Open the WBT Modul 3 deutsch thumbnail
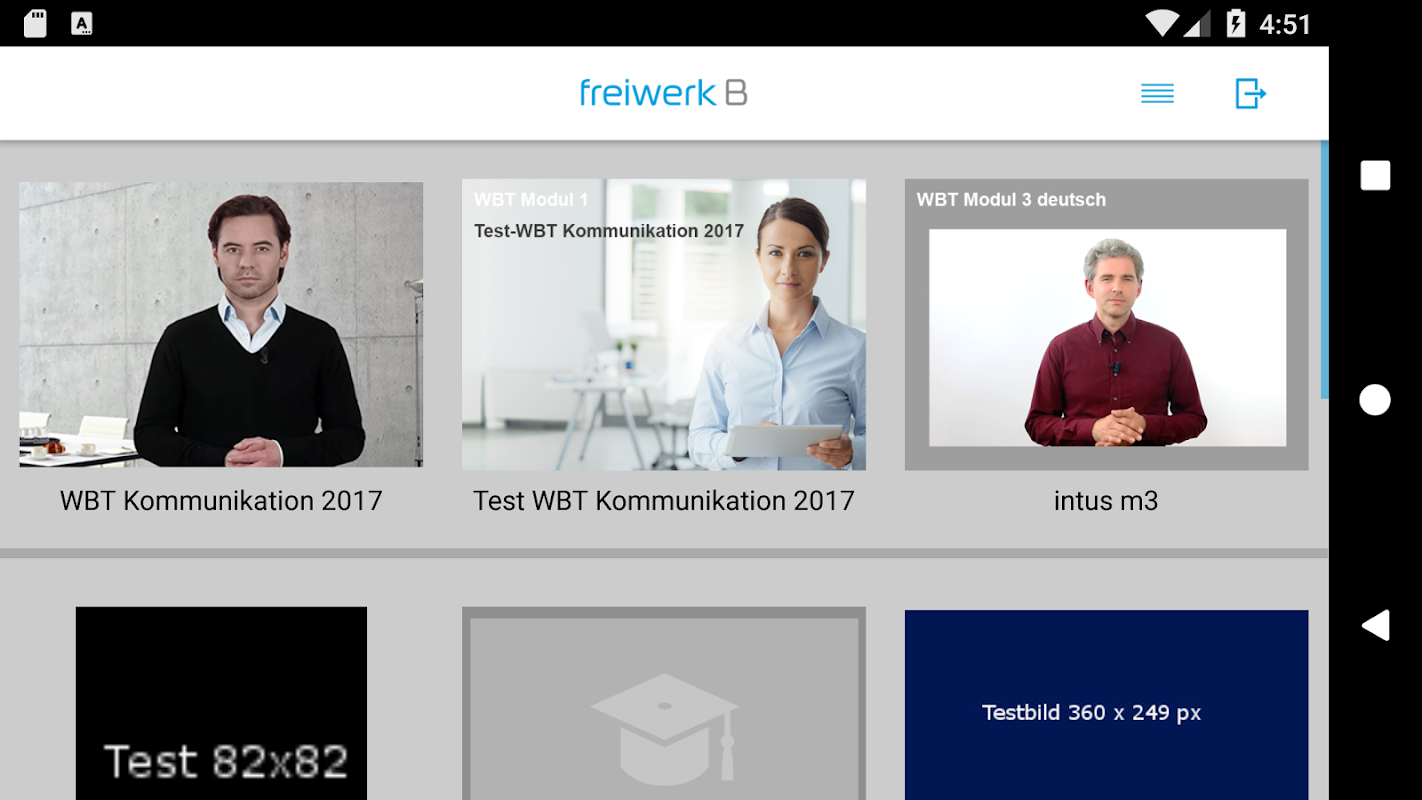1422x800 pixels. coord(1106,324)
